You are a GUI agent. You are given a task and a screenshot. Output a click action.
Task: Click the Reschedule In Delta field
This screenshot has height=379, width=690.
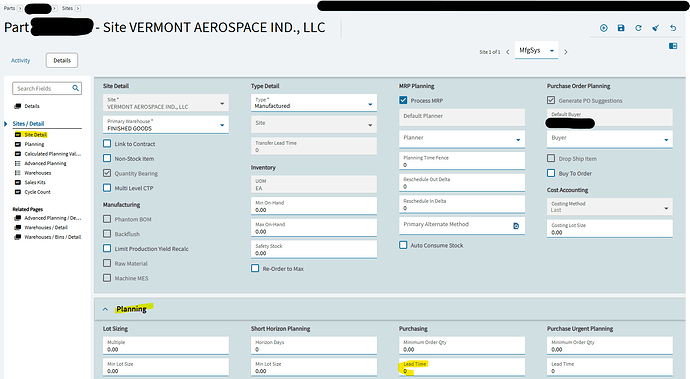[462, 204]
